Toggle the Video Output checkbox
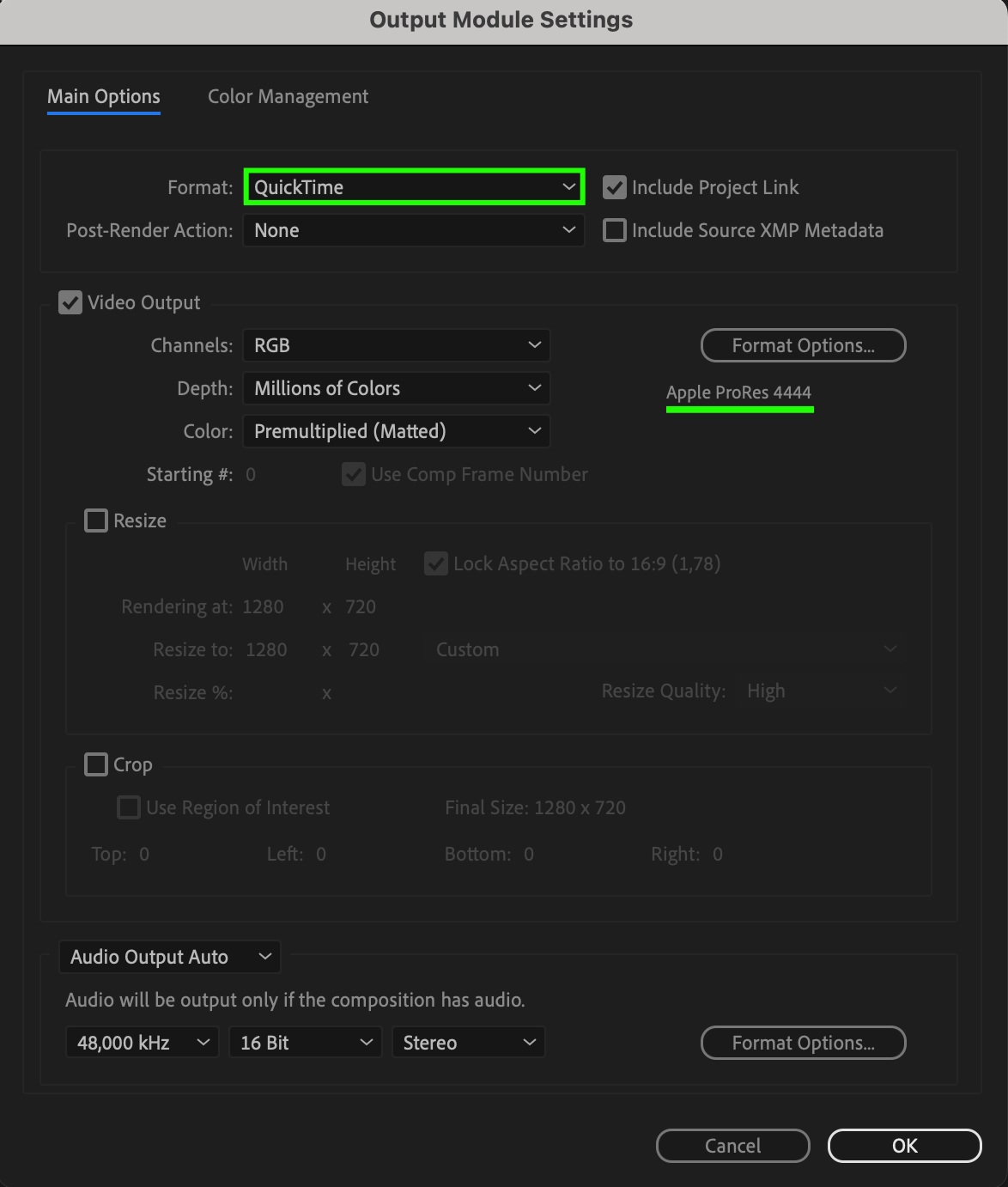1008x1187 pixels. click(x=70, y=302)
